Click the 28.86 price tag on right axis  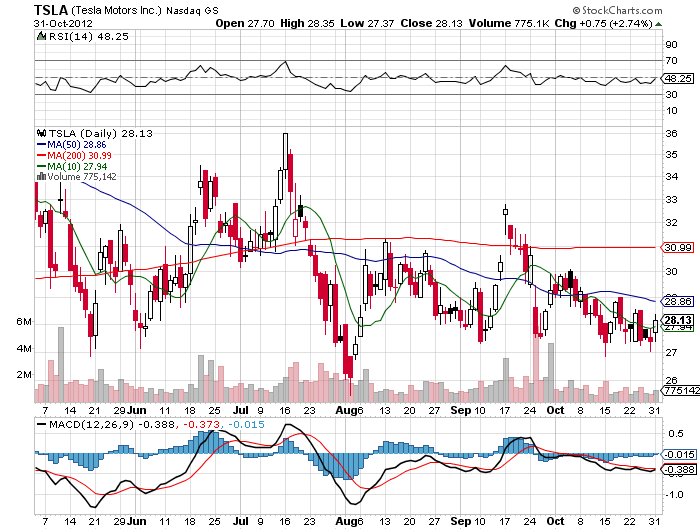tap(678, 301)
